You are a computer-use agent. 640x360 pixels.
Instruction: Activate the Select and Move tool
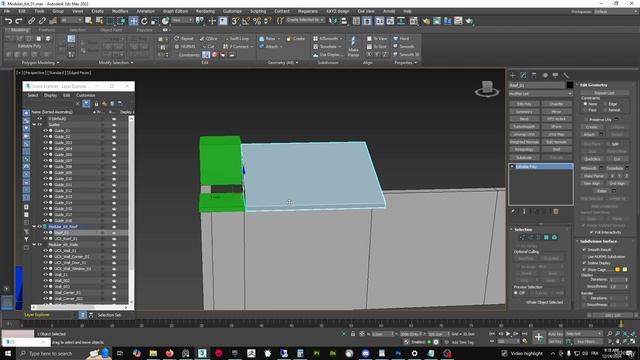[133, 20]
